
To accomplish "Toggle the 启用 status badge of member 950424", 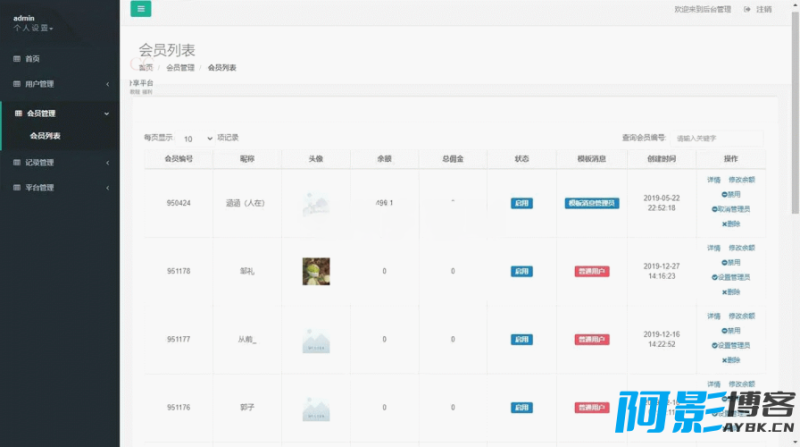I will pos(521,203).
